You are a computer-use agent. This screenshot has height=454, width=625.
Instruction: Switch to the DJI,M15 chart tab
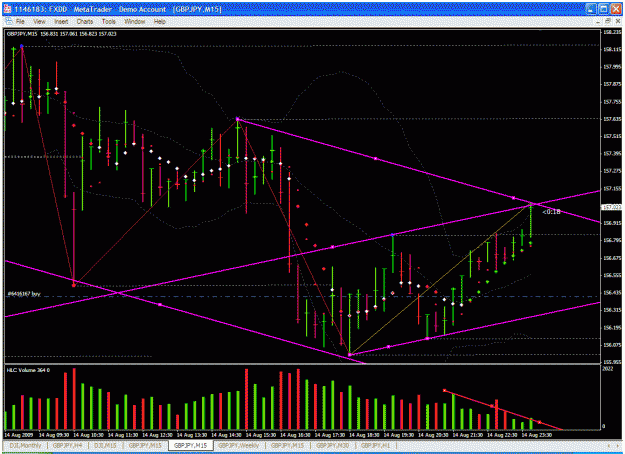pyautogui.click(x=105, y=445)
